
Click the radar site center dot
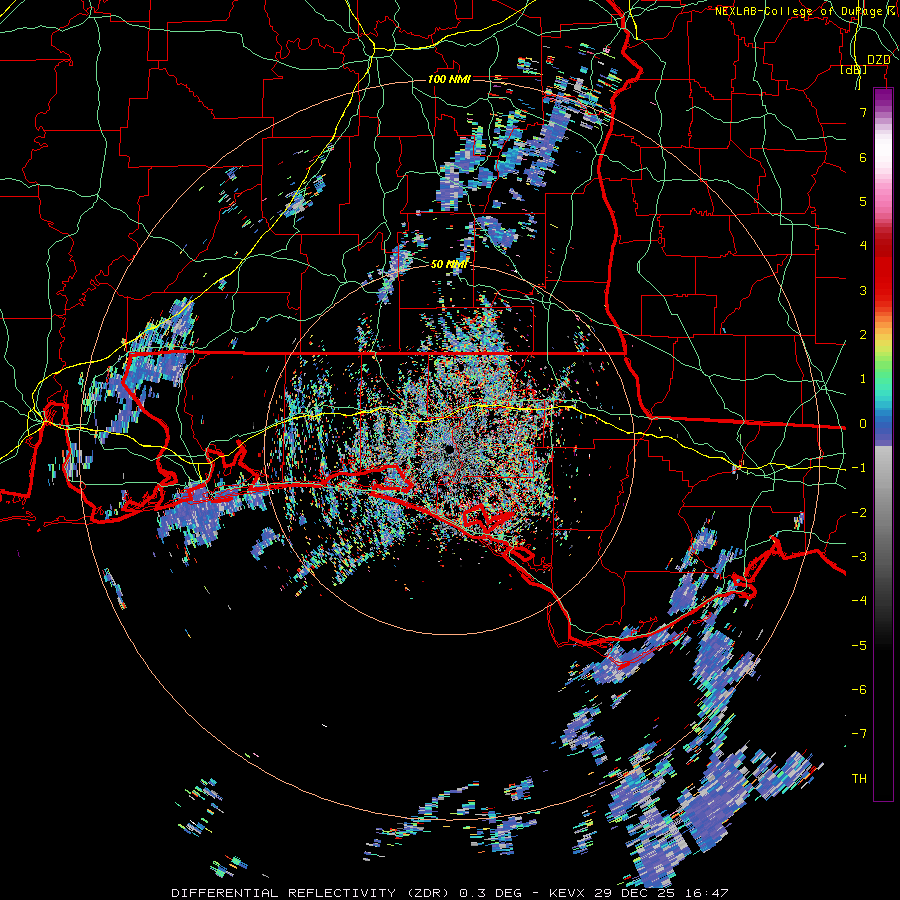(x=448, y=449)
